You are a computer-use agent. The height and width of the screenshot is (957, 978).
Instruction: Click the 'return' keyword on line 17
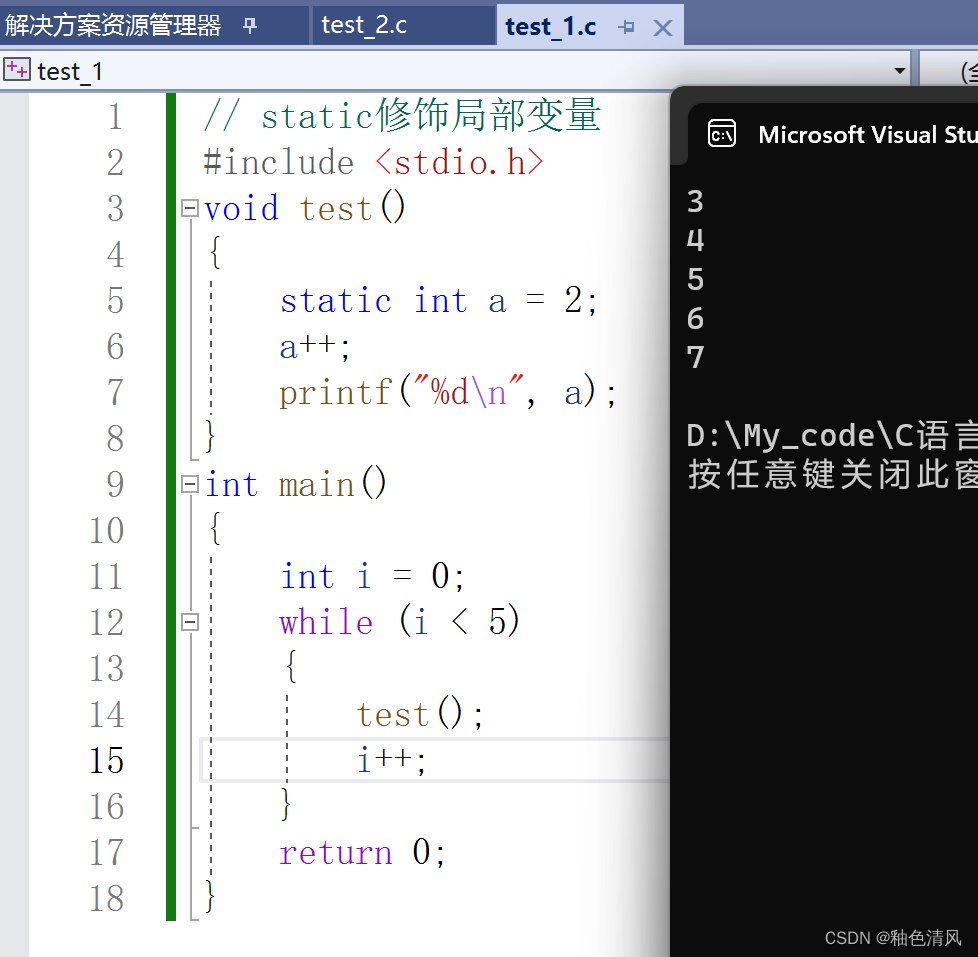point(336,853)
